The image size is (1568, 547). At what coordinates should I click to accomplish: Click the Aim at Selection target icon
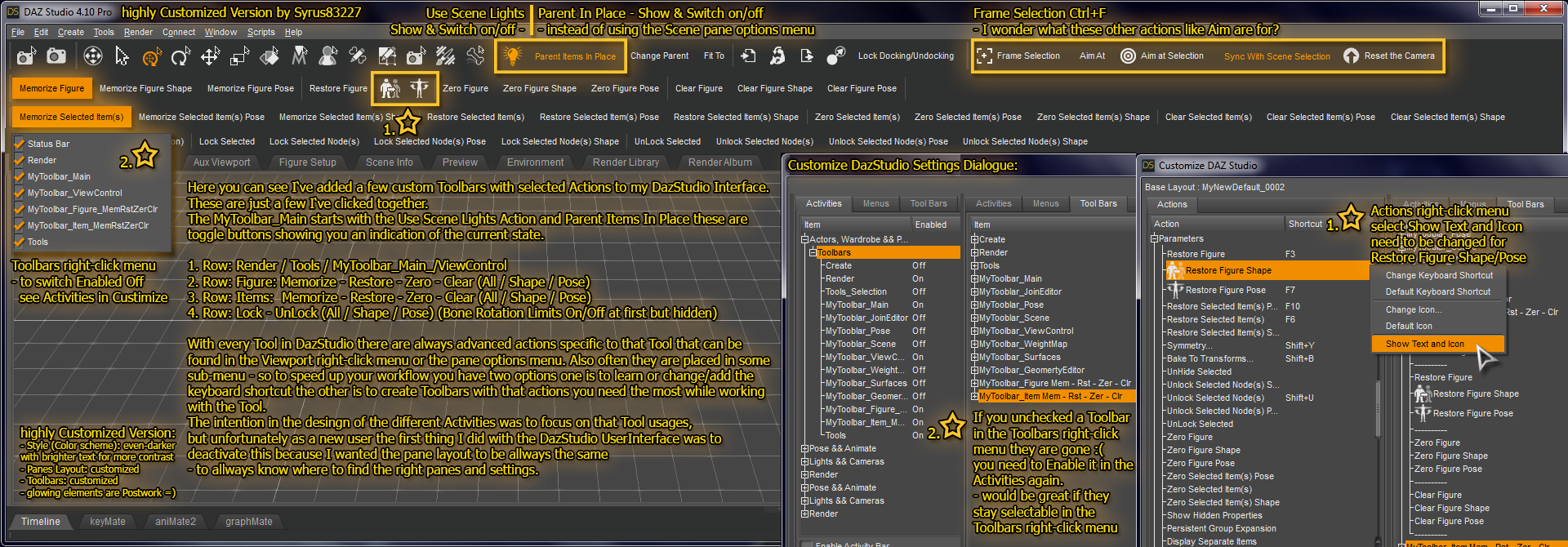1128,56
